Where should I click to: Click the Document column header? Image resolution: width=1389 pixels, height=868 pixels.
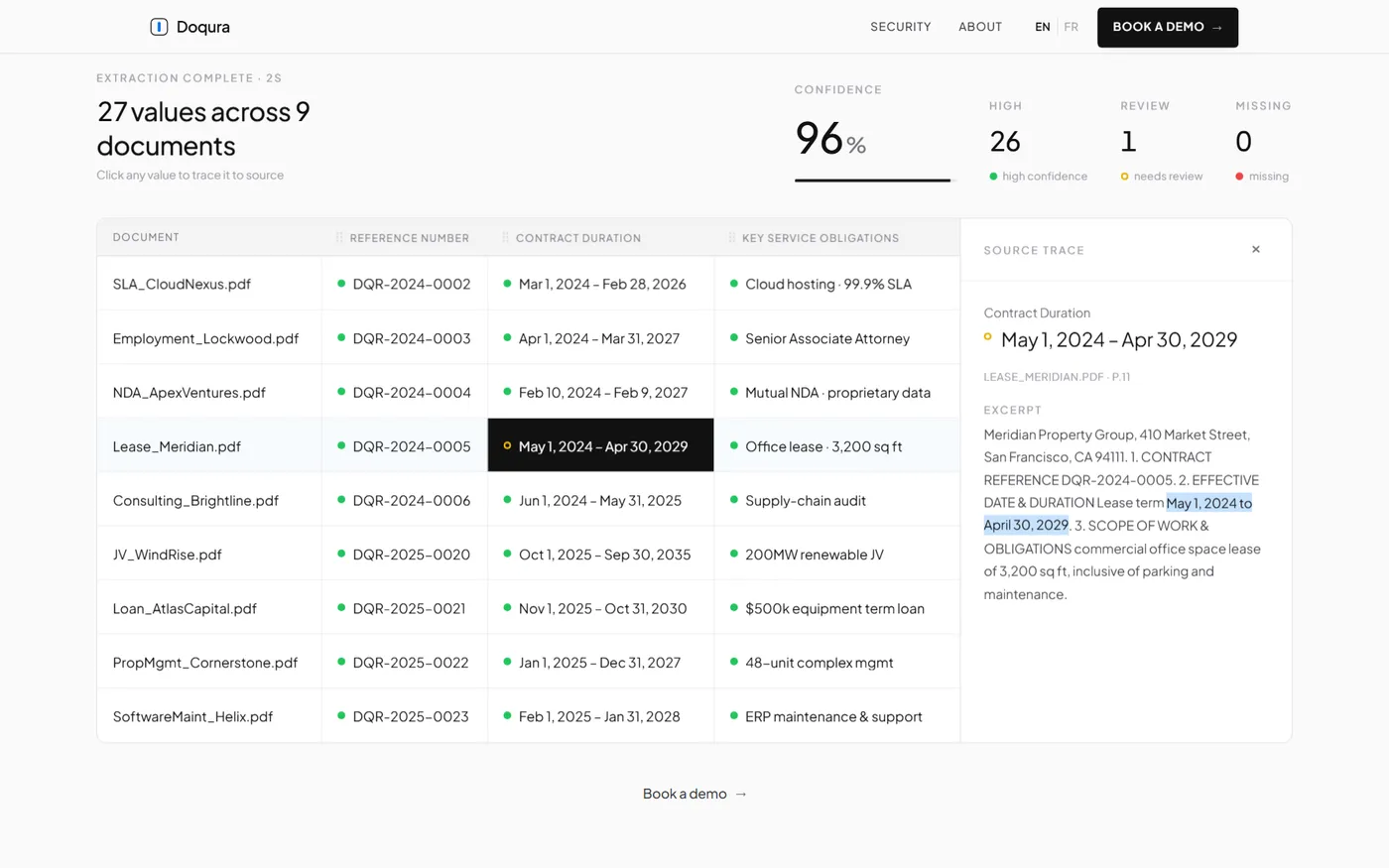[146, 238]
